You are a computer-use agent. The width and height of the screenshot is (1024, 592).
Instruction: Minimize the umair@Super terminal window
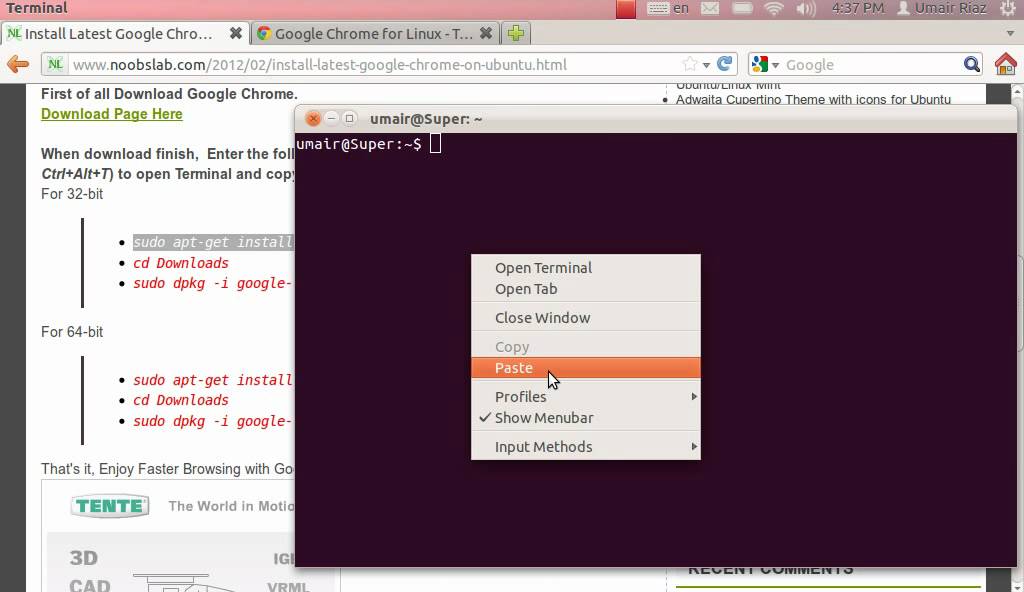[331, 118]
